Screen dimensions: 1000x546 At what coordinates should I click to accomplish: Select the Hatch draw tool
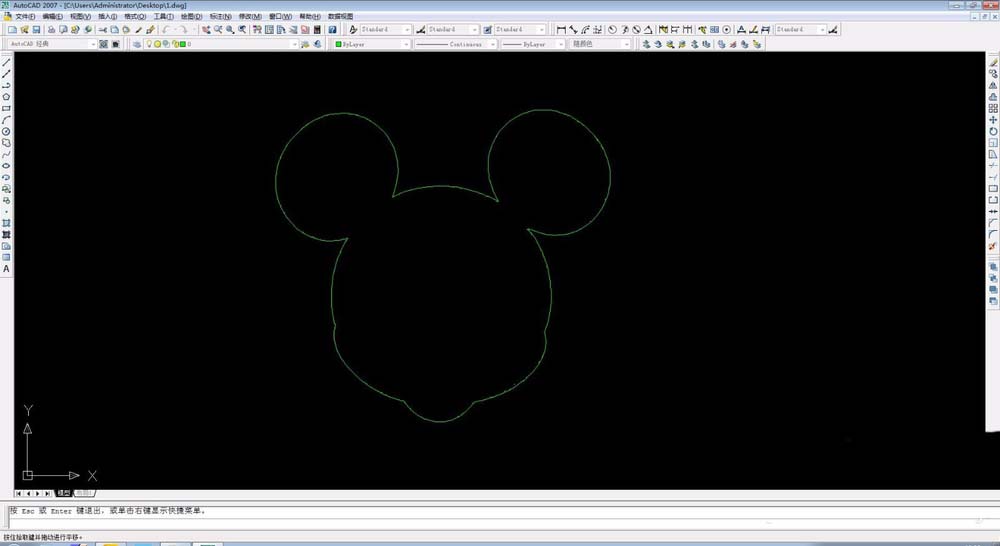[6, 223]
